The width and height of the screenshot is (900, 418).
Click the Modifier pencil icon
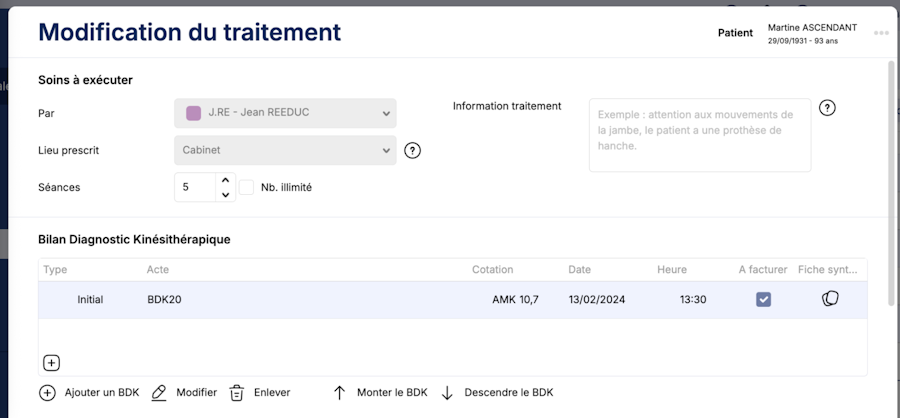159,393
